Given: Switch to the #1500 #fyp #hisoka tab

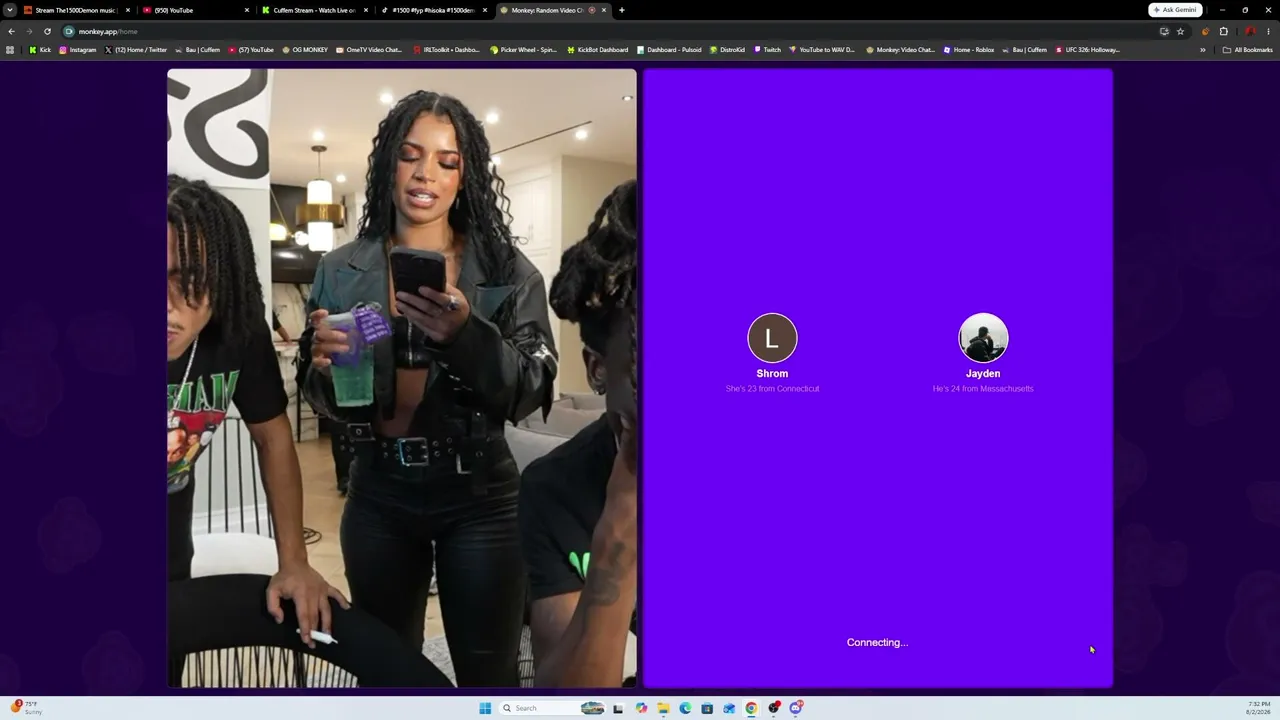Looking at the screenshot, I should click(x=434, y=10).
